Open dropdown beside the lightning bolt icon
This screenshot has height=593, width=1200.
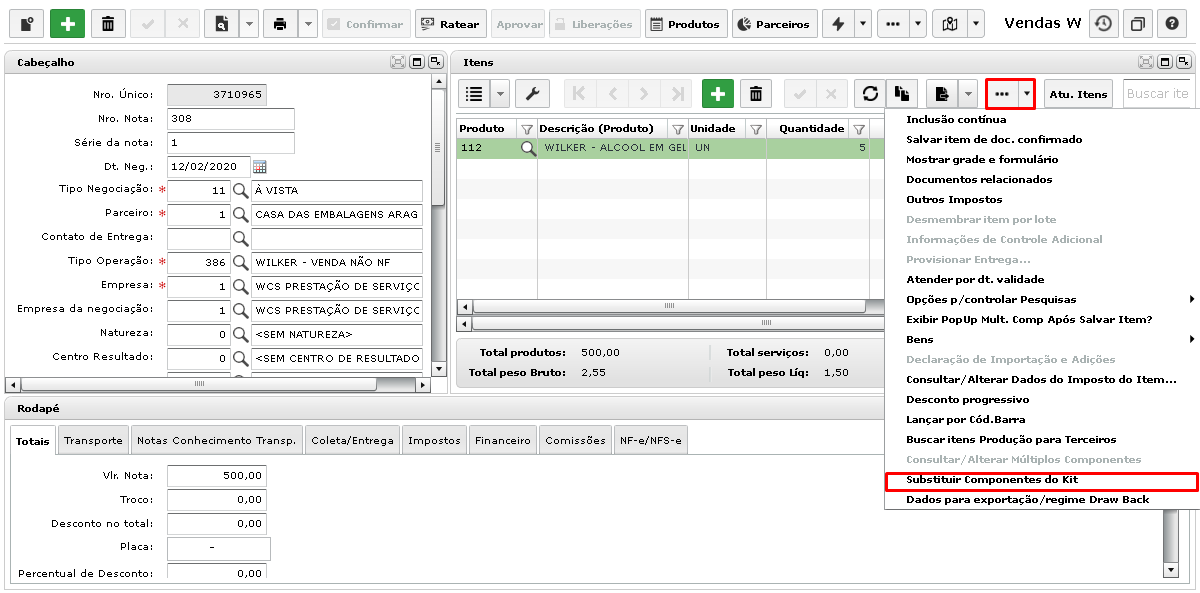(x=865, y=24)
